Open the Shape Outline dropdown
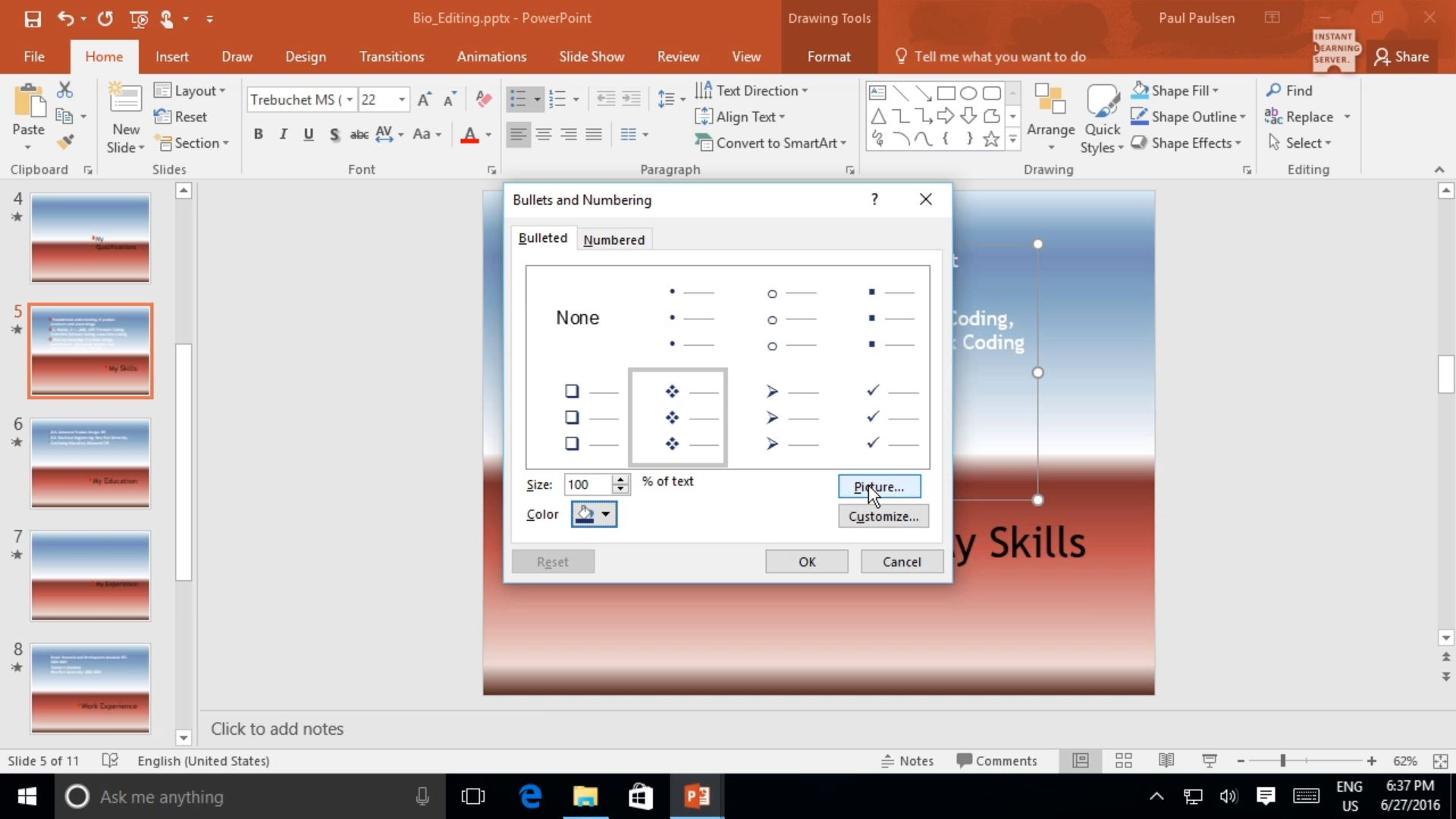 pyautogui.click(x=1242, y=116)
